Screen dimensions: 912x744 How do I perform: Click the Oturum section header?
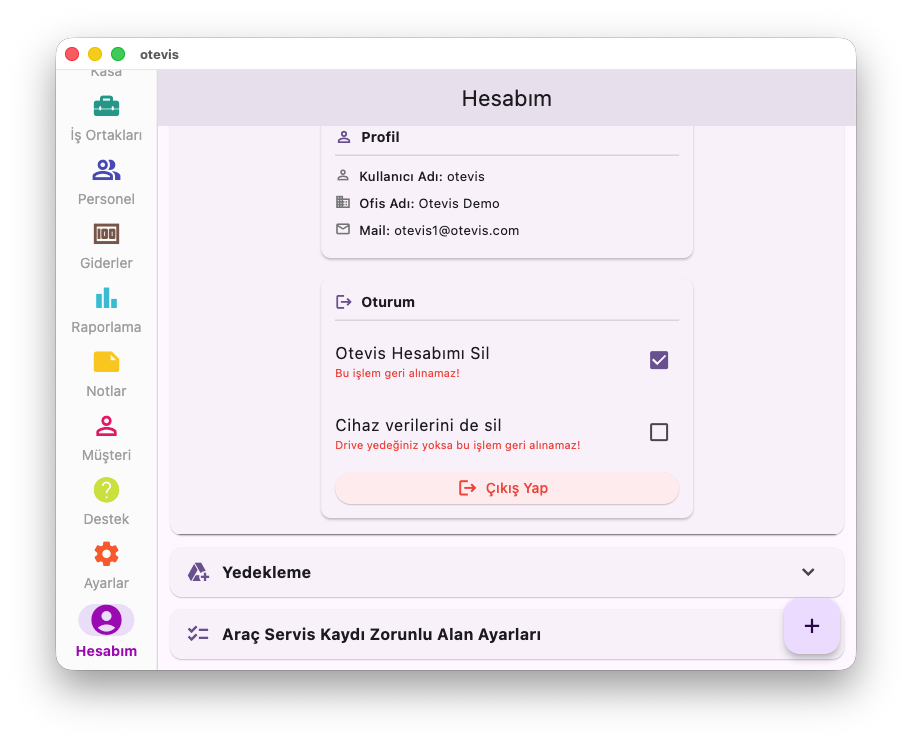tap(388, 302)
